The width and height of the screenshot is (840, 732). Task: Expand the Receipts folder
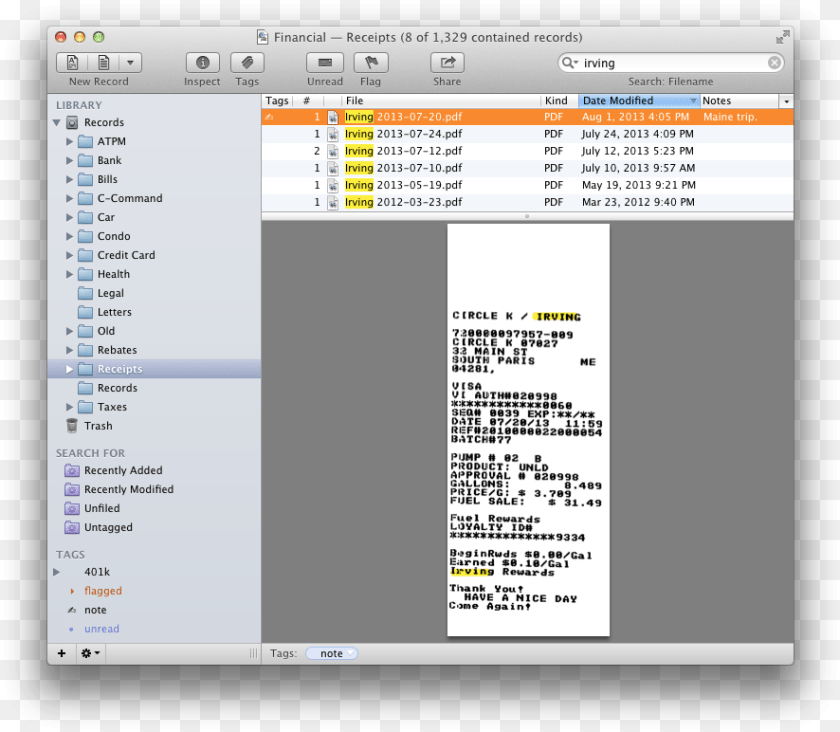tap(69, 369)
